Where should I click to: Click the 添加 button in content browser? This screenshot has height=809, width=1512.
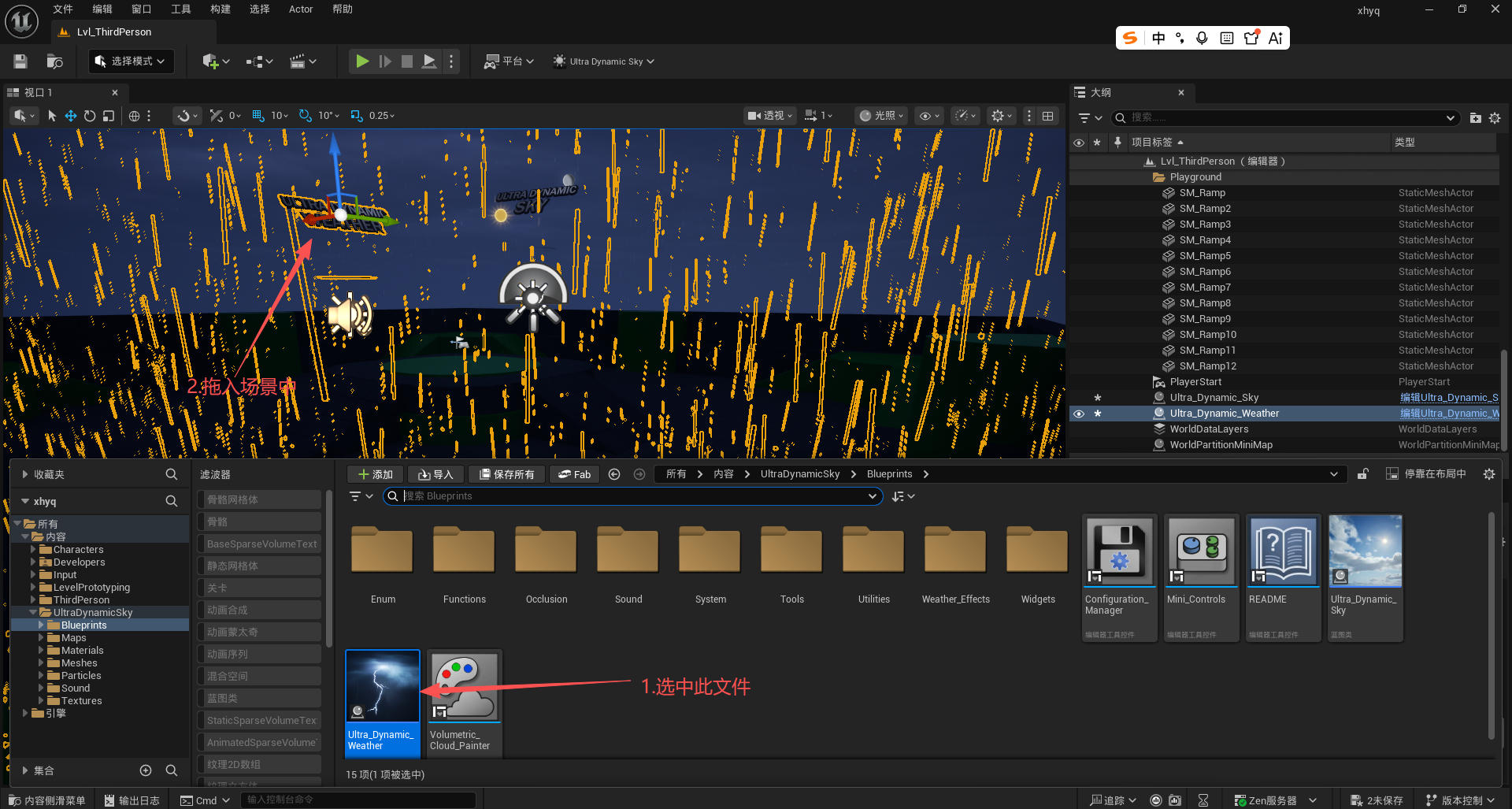coord(376,474)
